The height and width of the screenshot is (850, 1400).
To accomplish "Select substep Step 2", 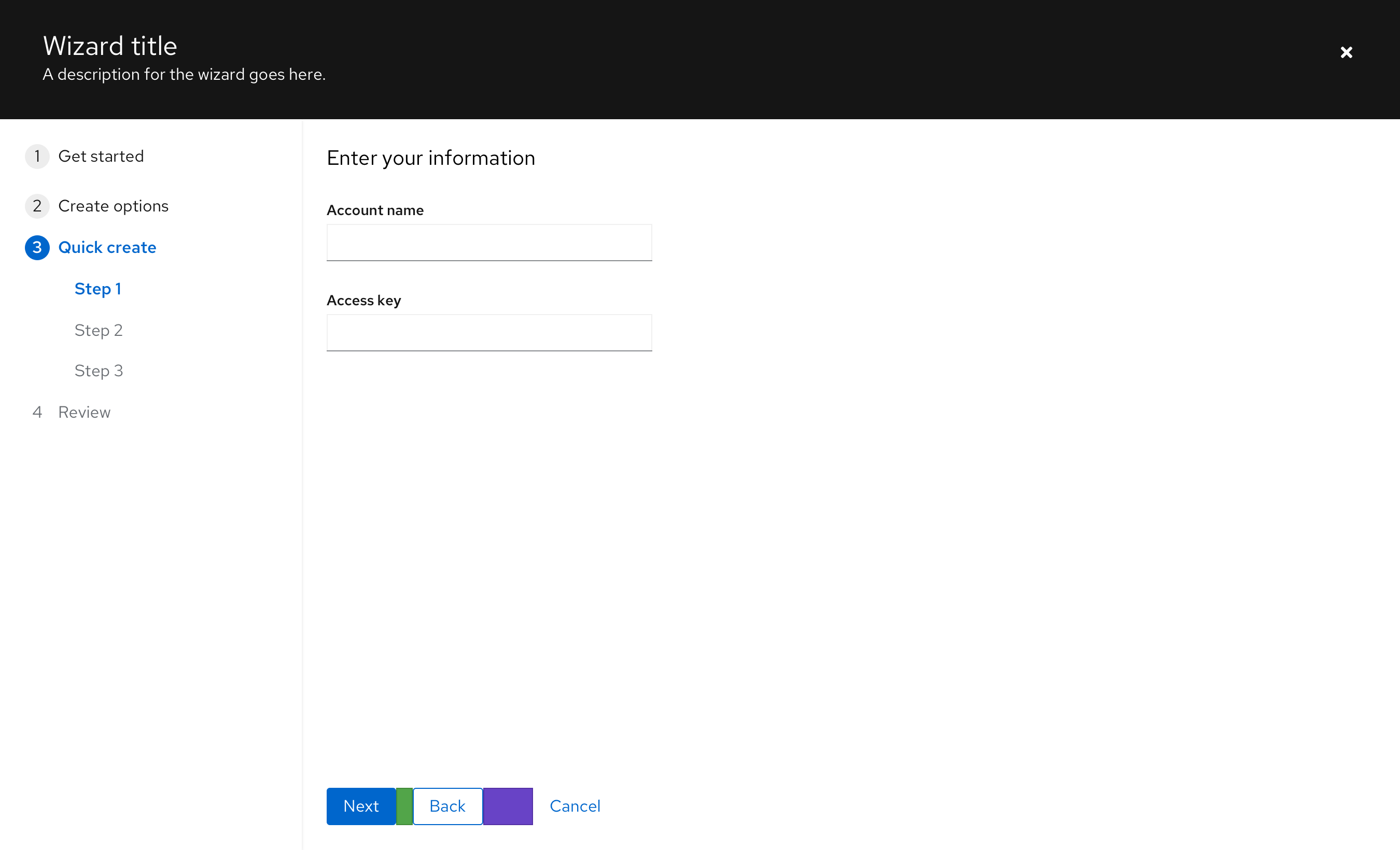I will 99,330.
